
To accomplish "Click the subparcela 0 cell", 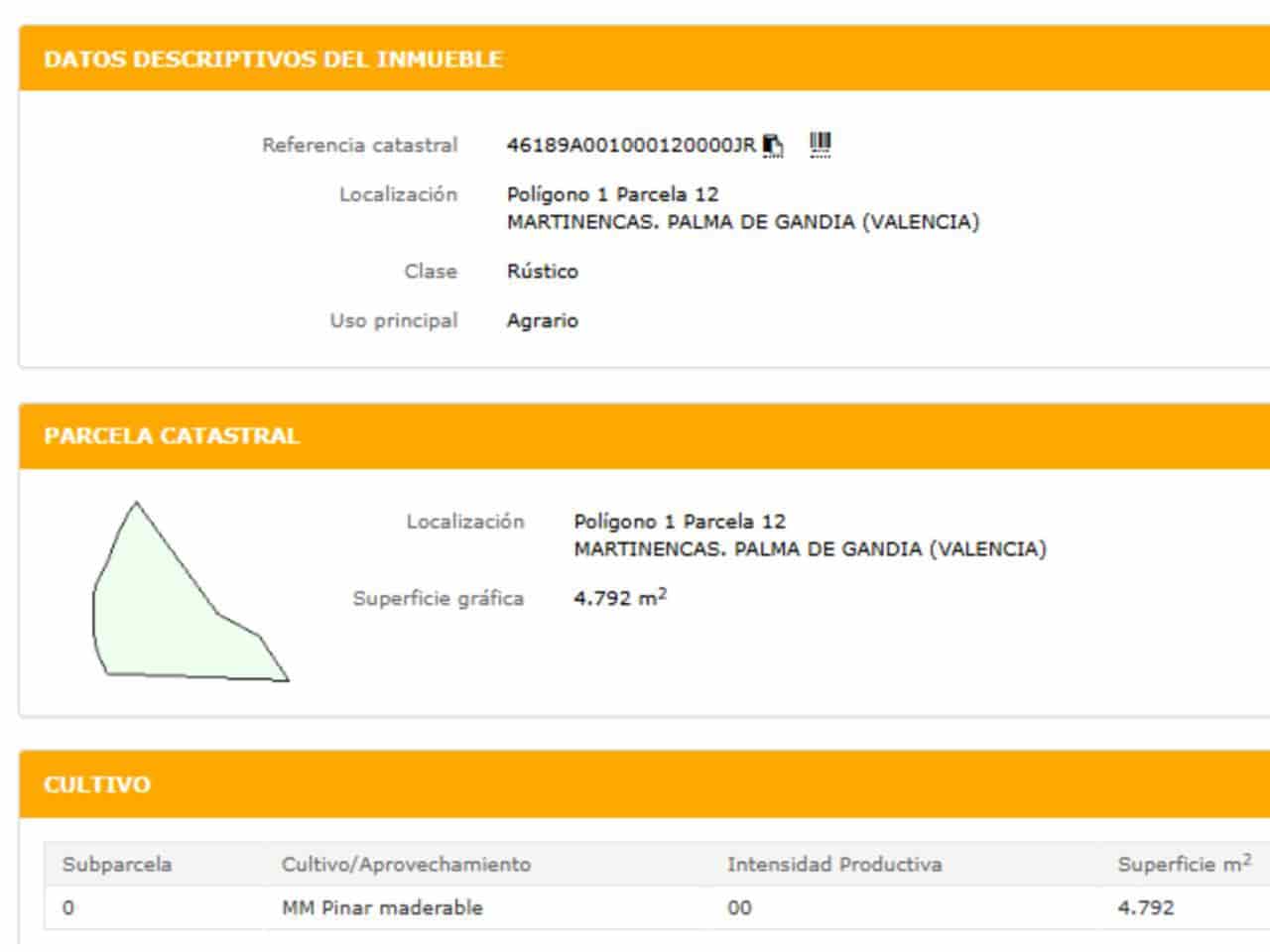I will point(63,907).
